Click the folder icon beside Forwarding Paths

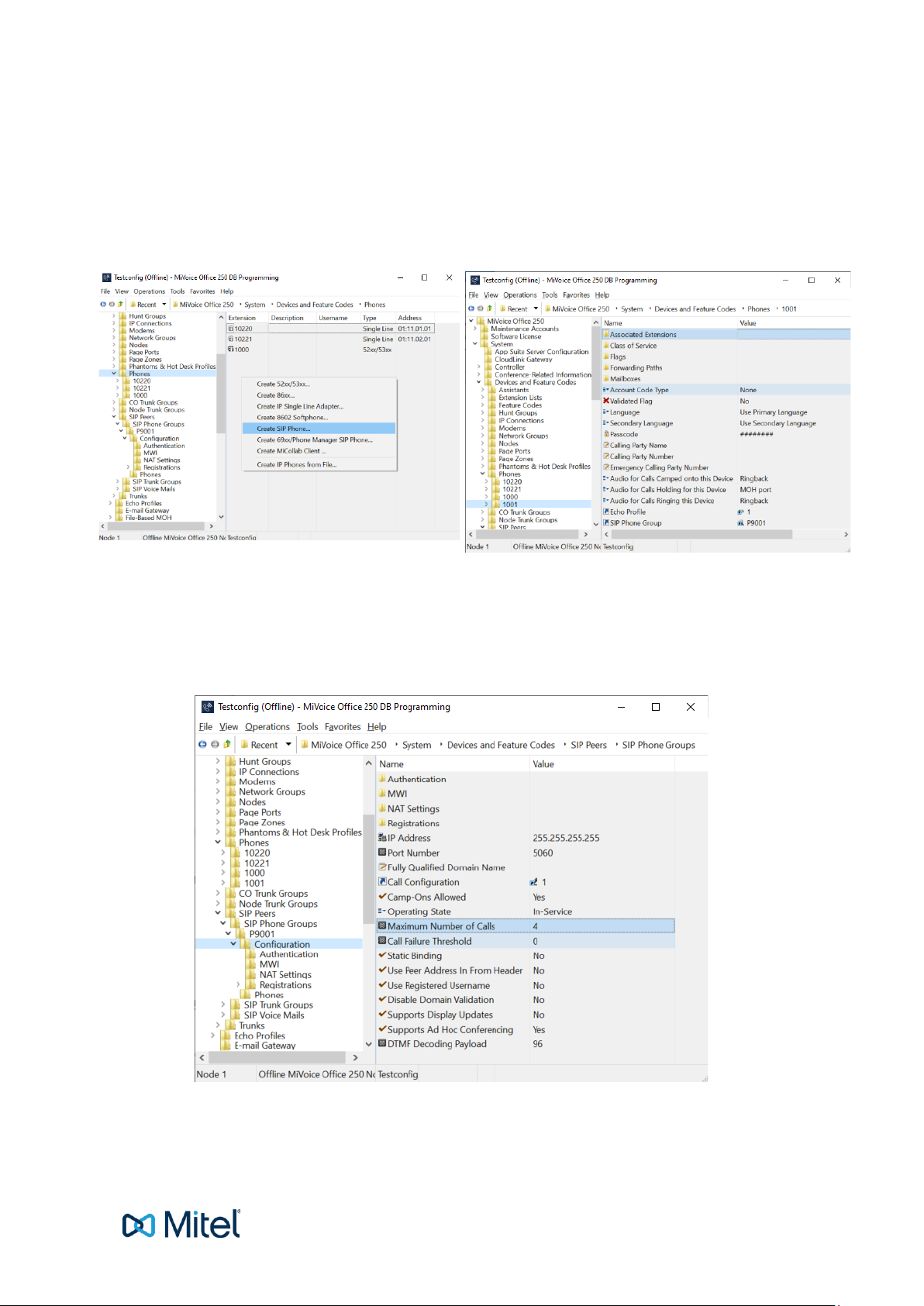tap(606, 368)
